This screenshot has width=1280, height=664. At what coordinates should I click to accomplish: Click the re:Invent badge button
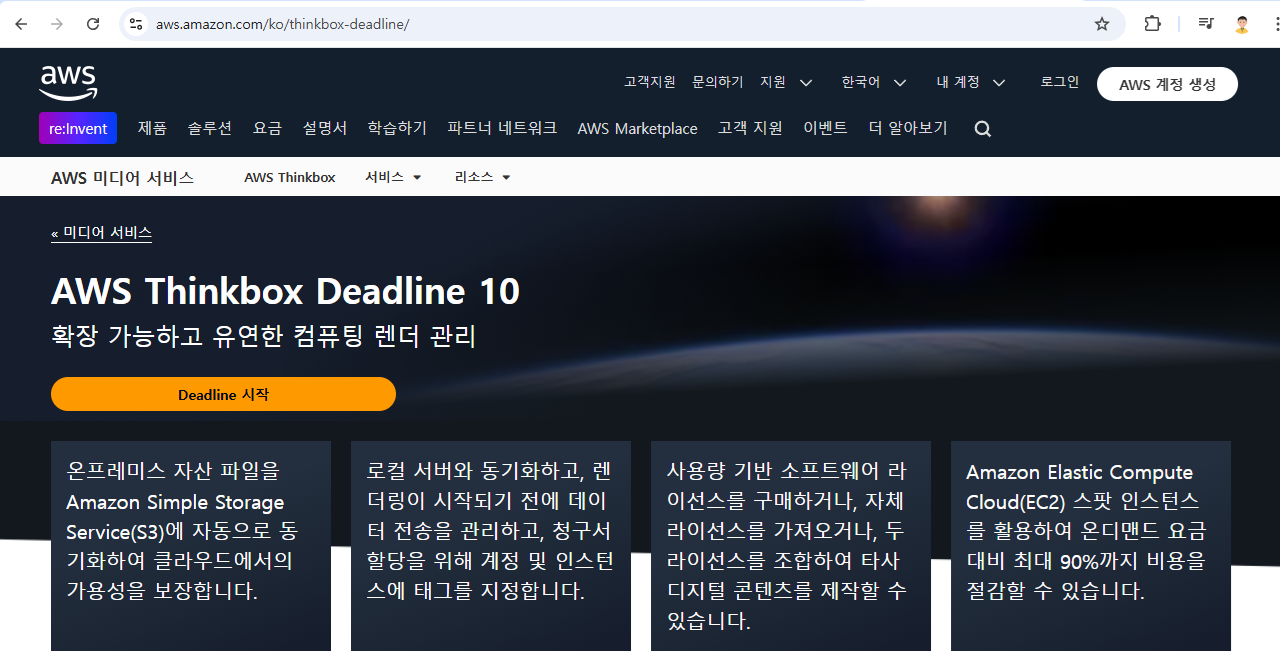[78, 128]
